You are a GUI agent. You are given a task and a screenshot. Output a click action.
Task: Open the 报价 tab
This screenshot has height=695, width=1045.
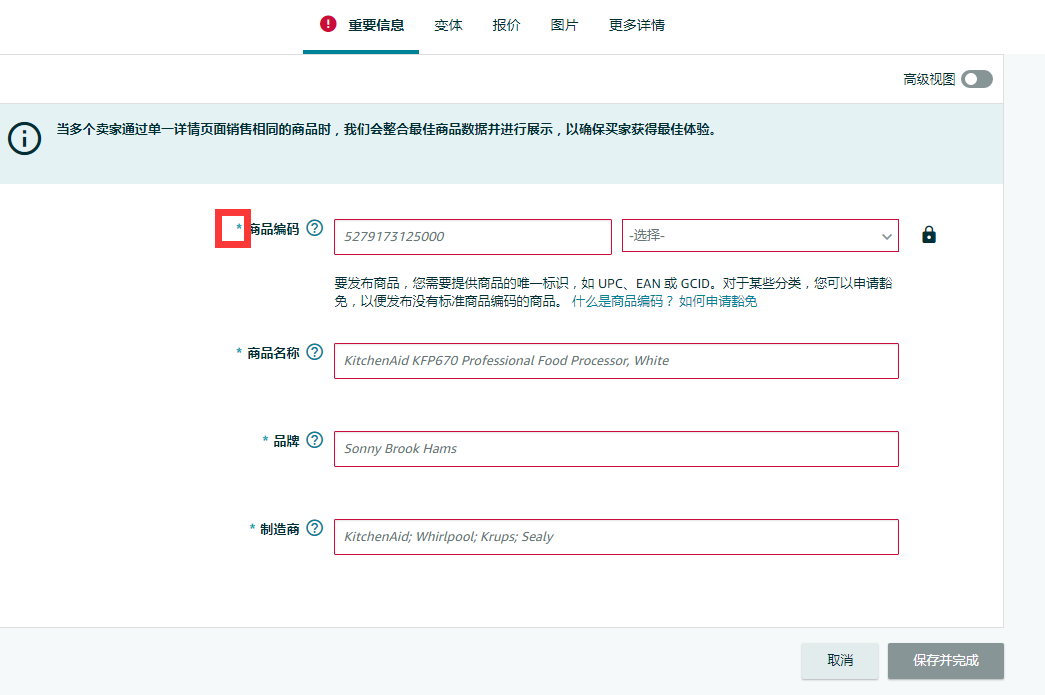click(x=506, y=24)
